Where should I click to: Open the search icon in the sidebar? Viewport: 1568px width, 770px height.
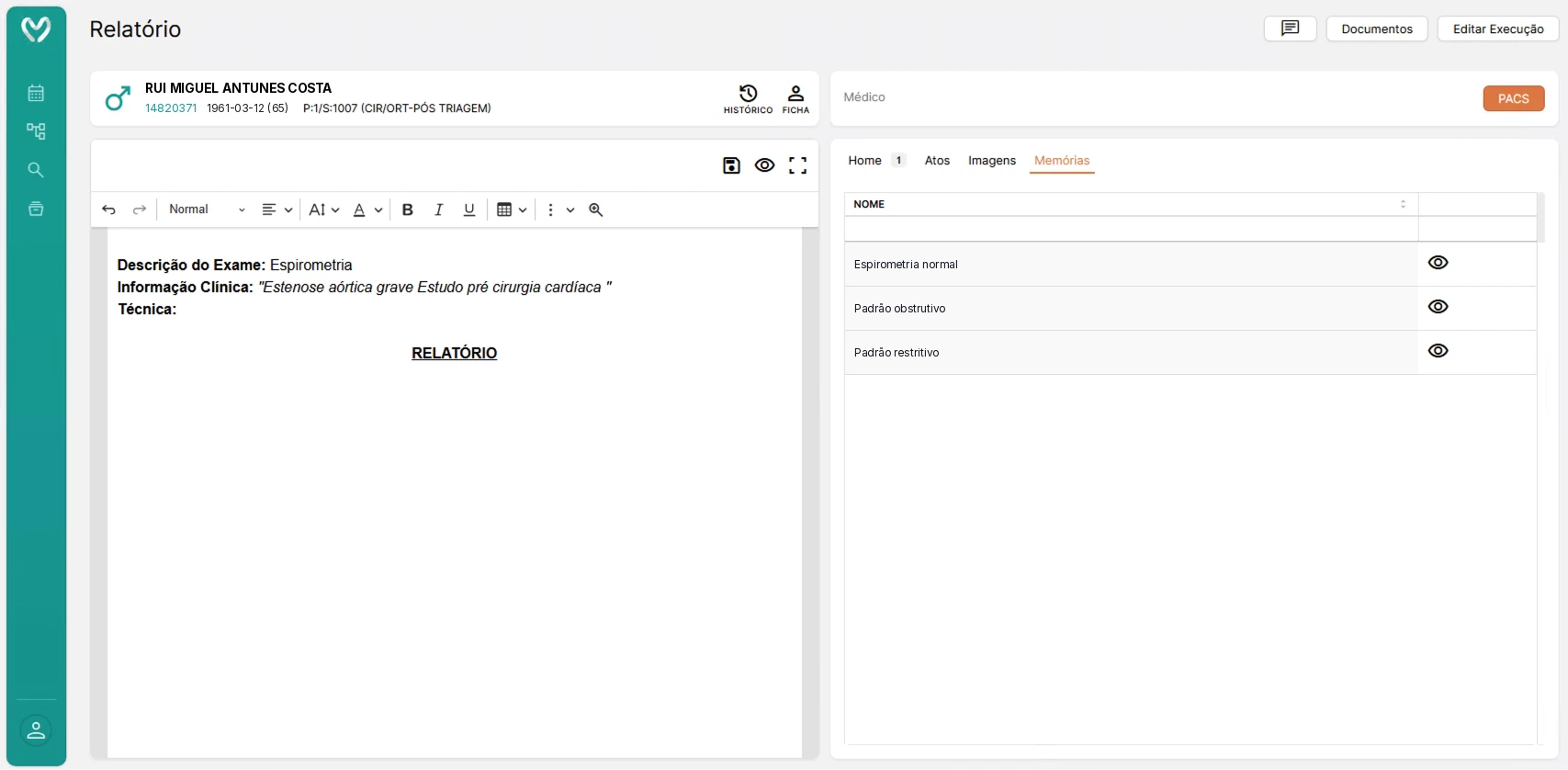(x=36, y=170)
